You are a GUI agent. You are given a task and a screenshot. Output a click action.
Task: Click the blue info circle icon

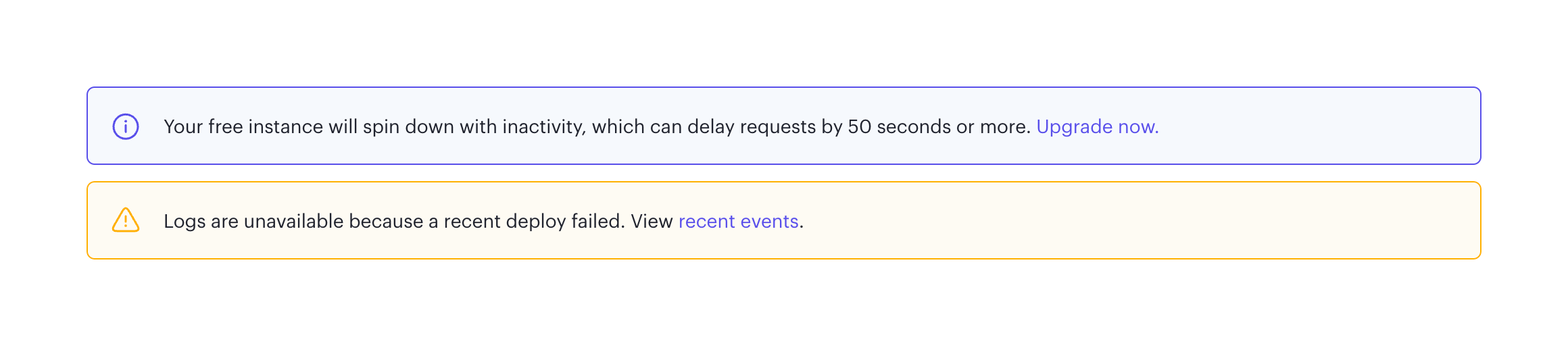(x=126, y=126)
